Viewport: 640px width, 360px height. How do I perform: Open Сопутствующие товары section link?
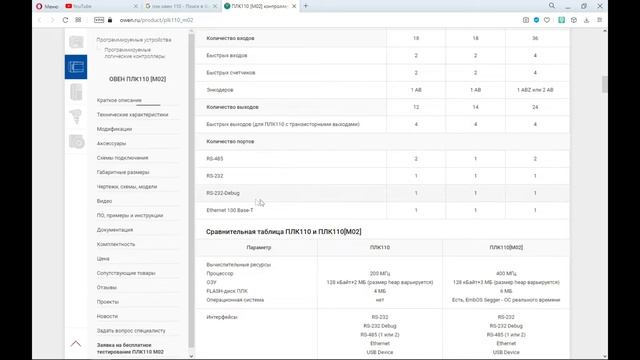(x=126, y=273)
